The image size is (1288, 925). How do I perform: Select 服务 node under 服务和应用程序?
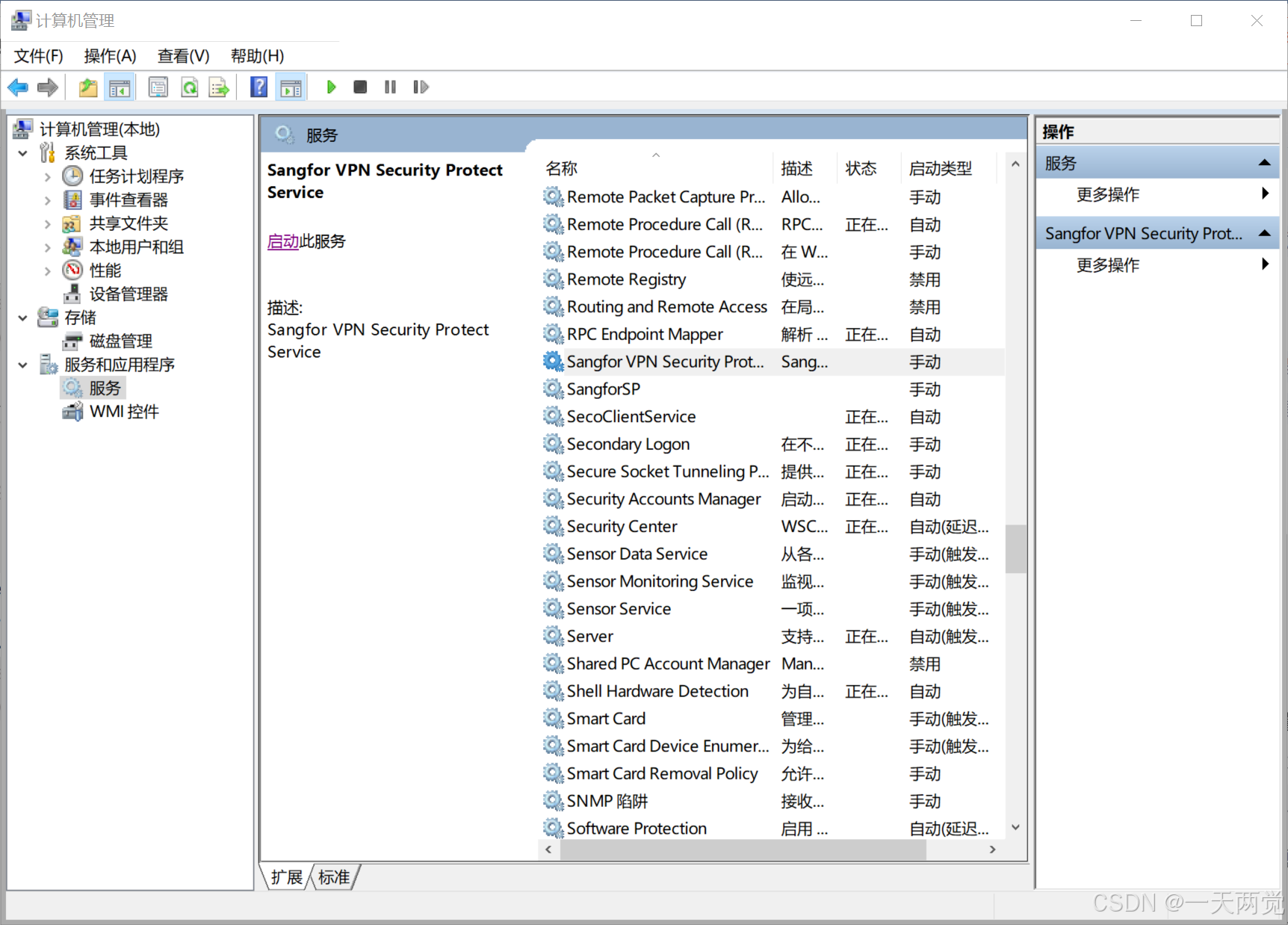coord(105,388)
